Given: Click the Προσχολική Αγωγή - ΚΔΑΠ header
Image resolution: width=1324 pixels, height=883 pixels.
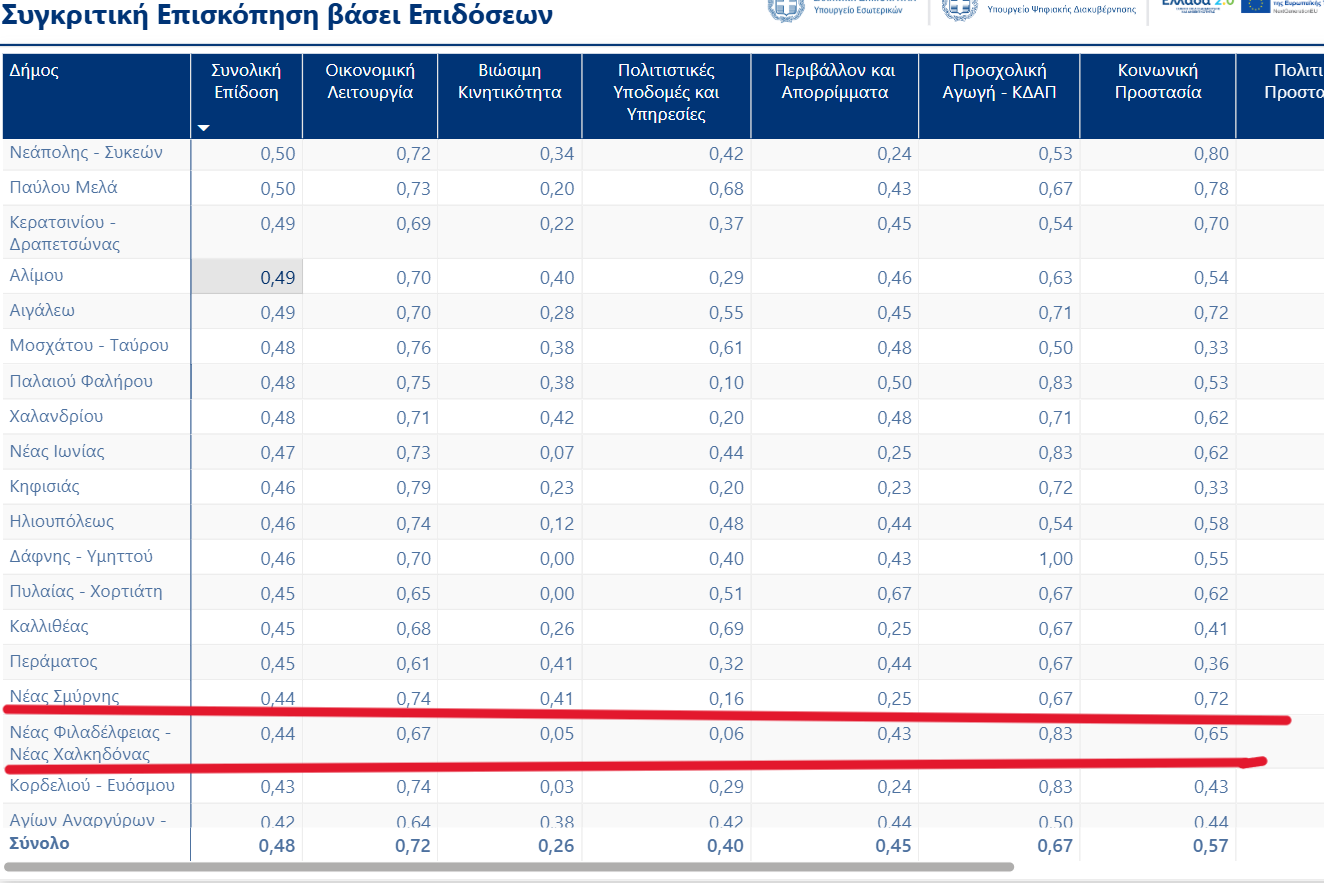Looking at the screenshot, I should click(x=998, y=81).
